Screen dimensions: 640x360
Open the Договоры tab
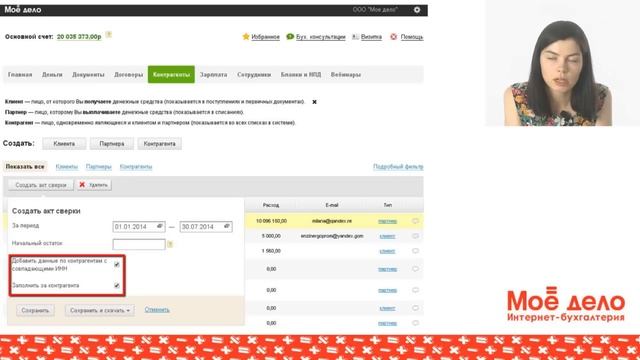point(129,75)
